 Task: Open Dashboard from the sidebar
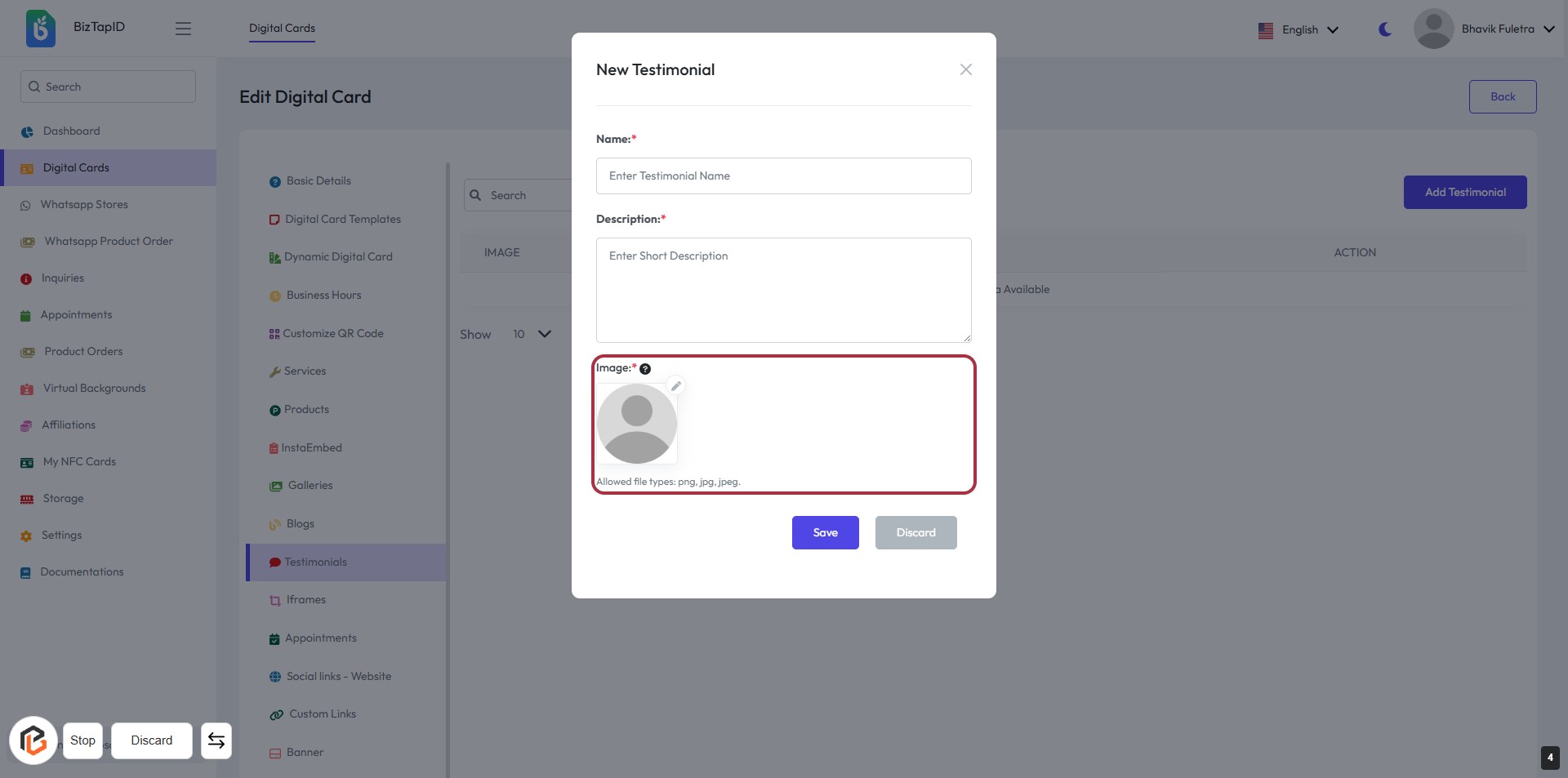click(71, 131)
